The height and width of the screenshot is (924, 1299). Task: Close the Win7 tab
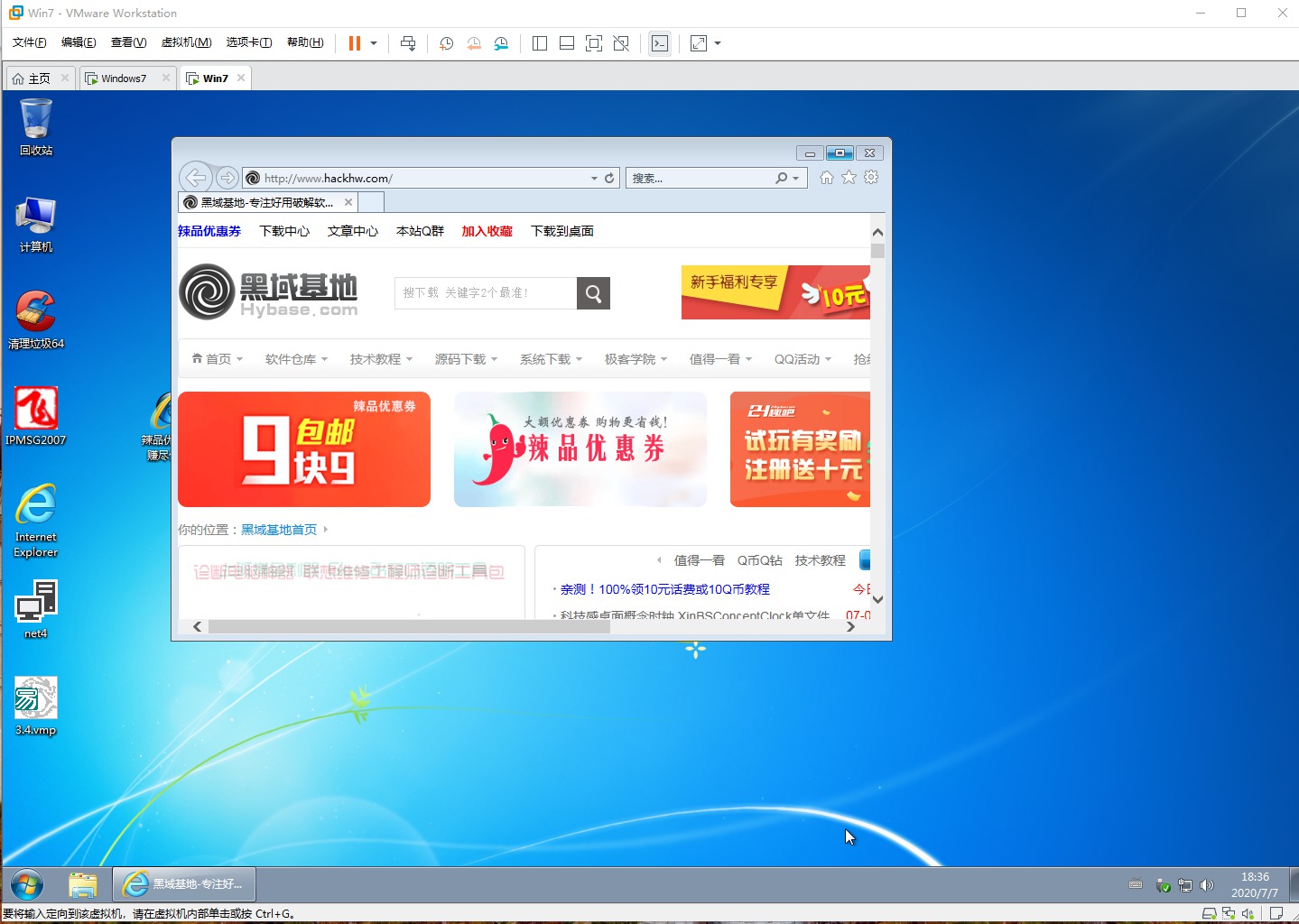click(241, 78)
